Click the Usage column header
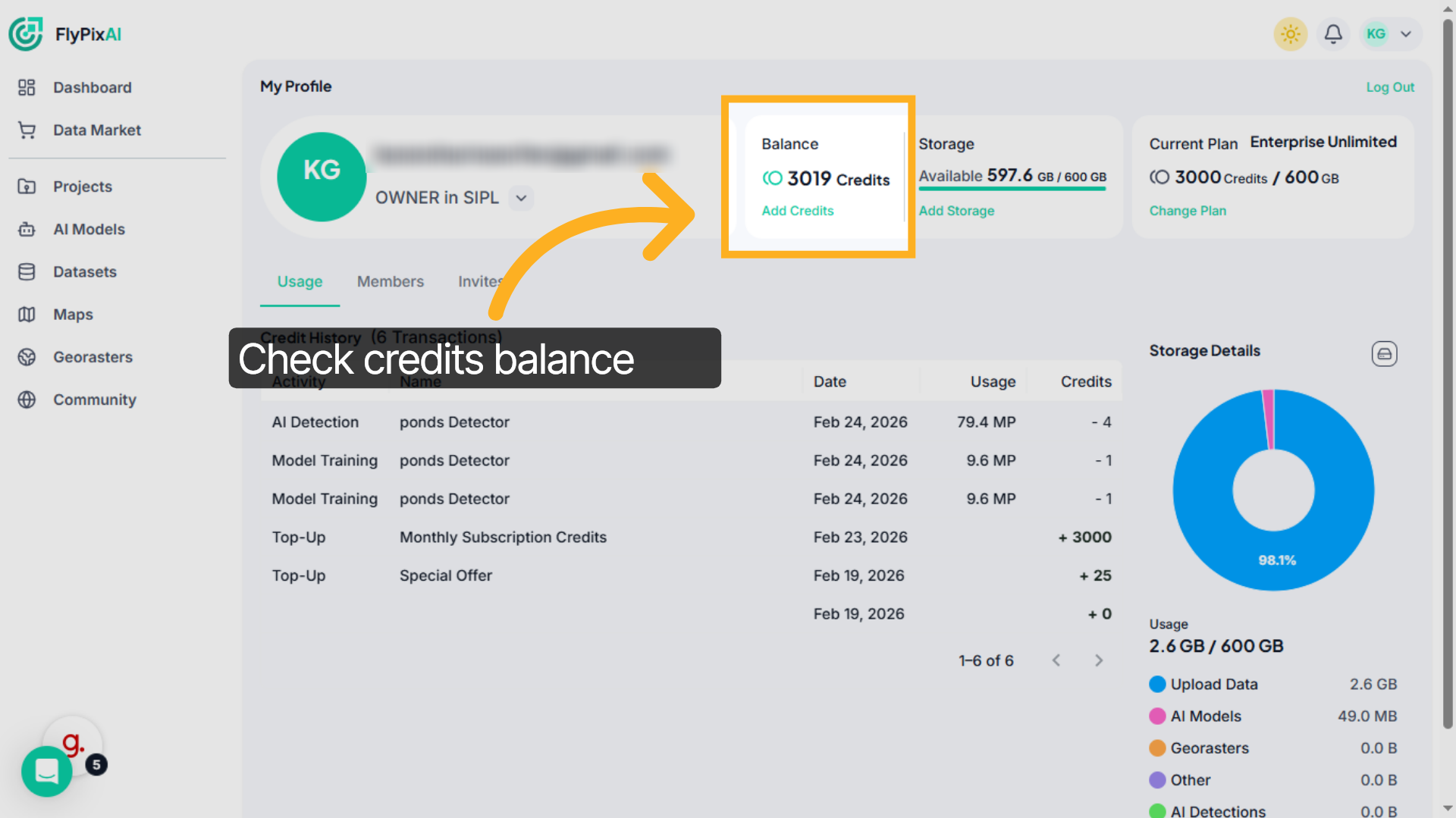This screenshot has height=818, width=1456. click(x=993, y=381)
